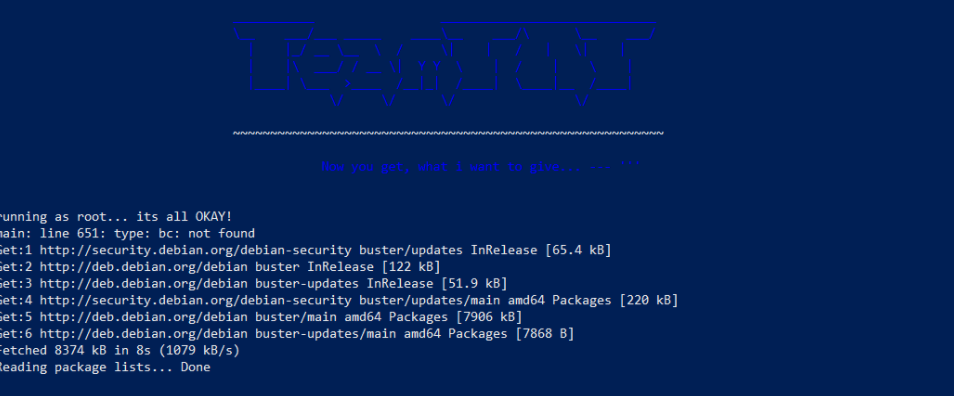This screenshot has width=954, height=396.
Task: Click the tilde separator line under the banner
Action: tap(448, 133)
